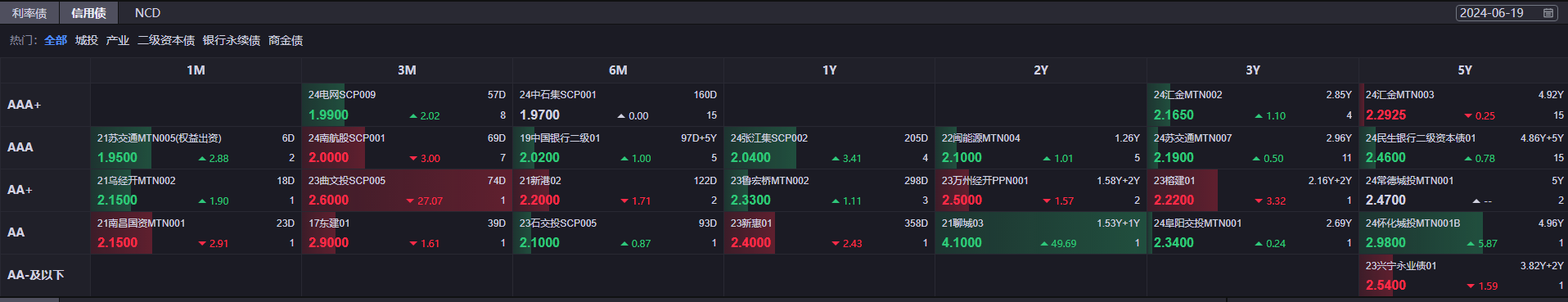Click the 2Y column header
The height and width of the screenshot is (302, 1568).
pos(1041,70)
